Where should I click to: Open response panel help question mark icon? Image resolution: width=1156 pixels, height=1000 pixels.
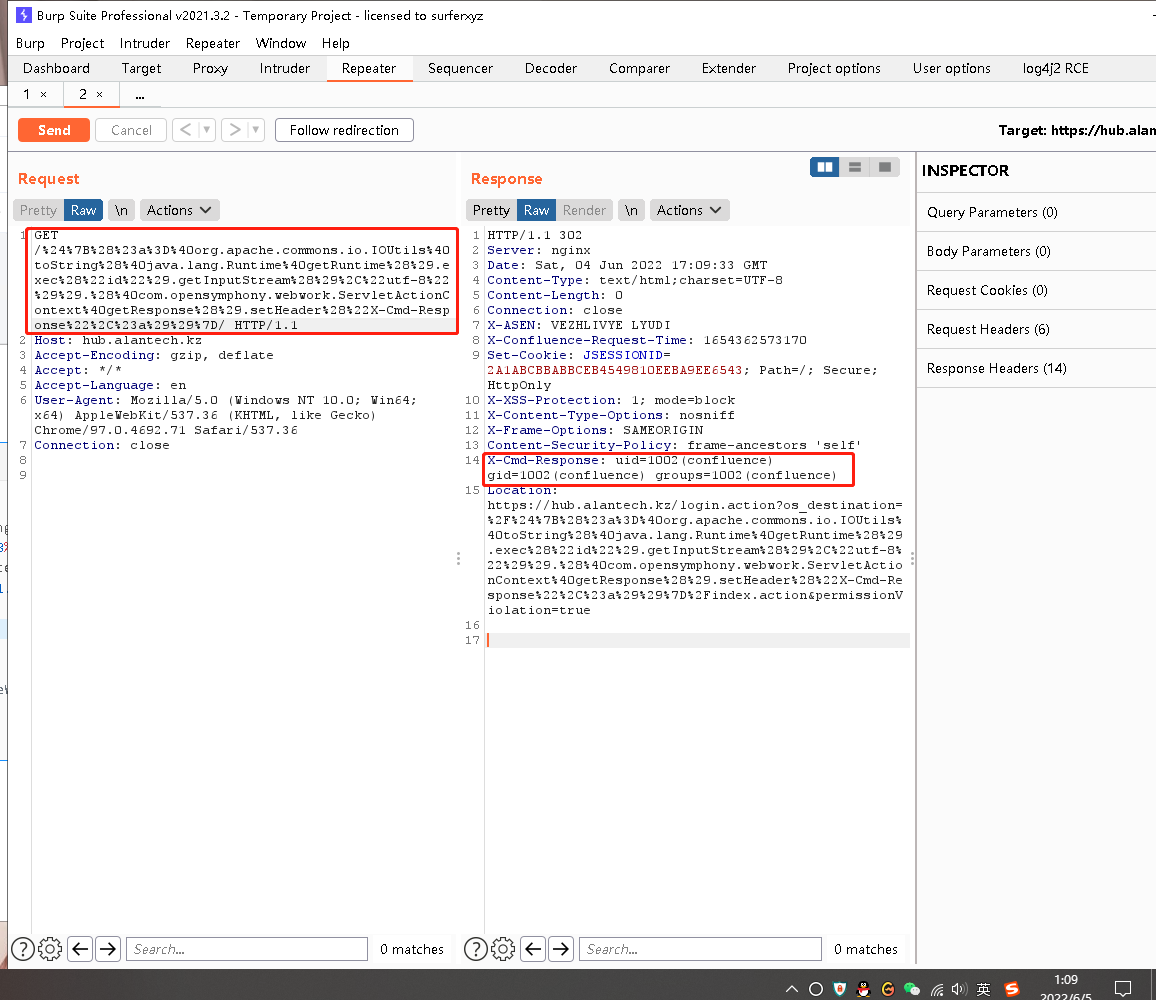pyautogui.click(x=476, y=949)
